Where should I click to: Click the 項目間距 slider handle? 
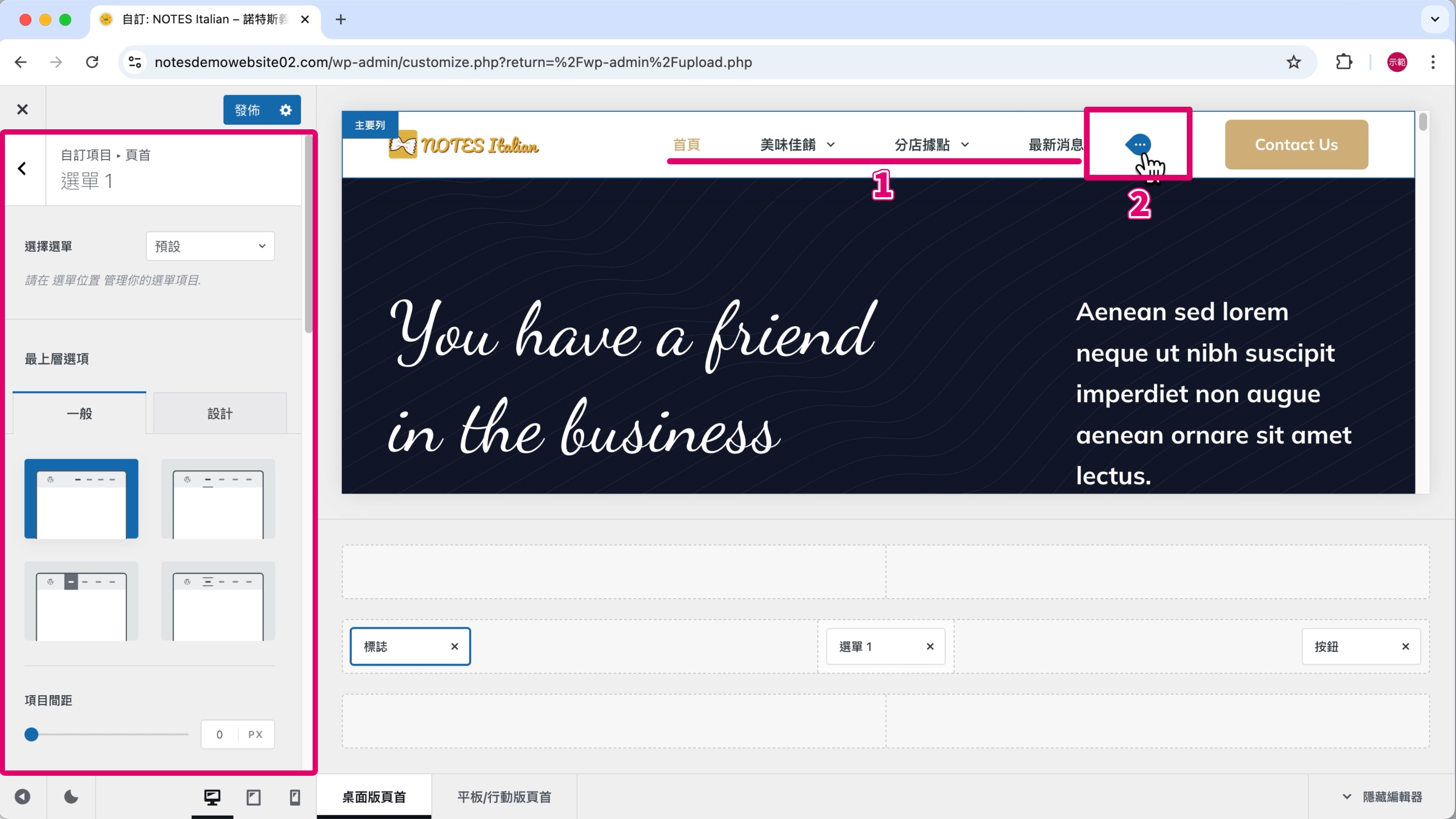[x=31, y=734]
